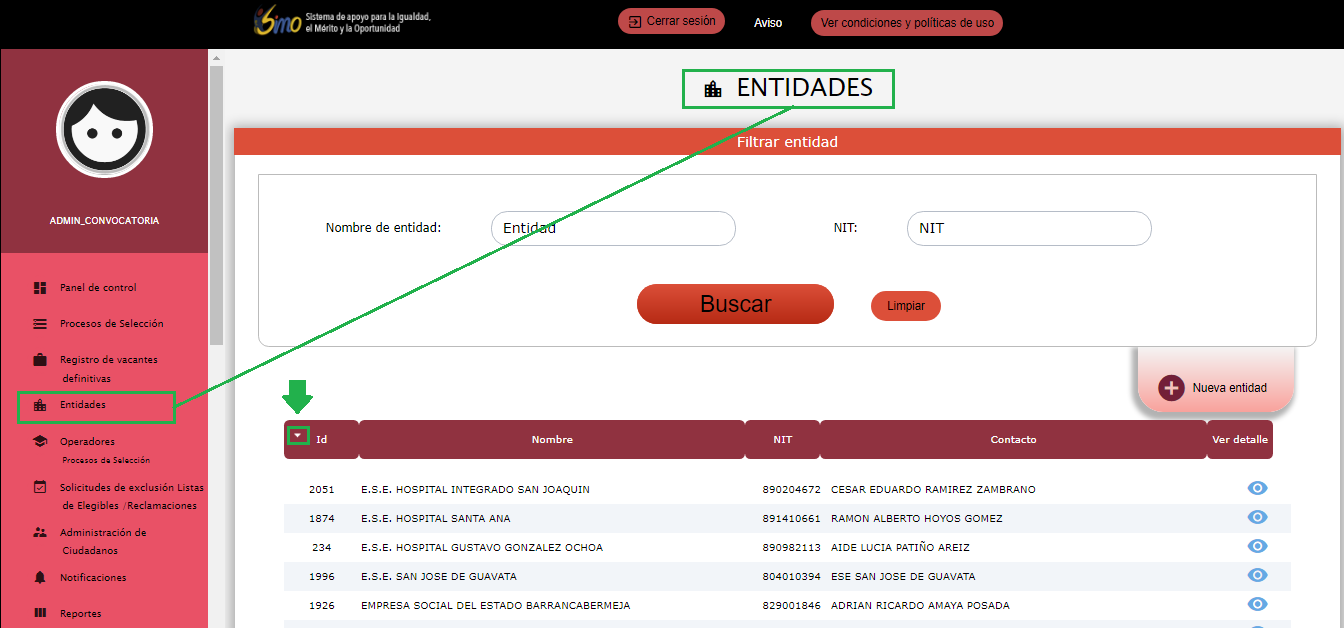Sort the table by Nombre column header
1344x629 pixels.
tap(552, 440)
